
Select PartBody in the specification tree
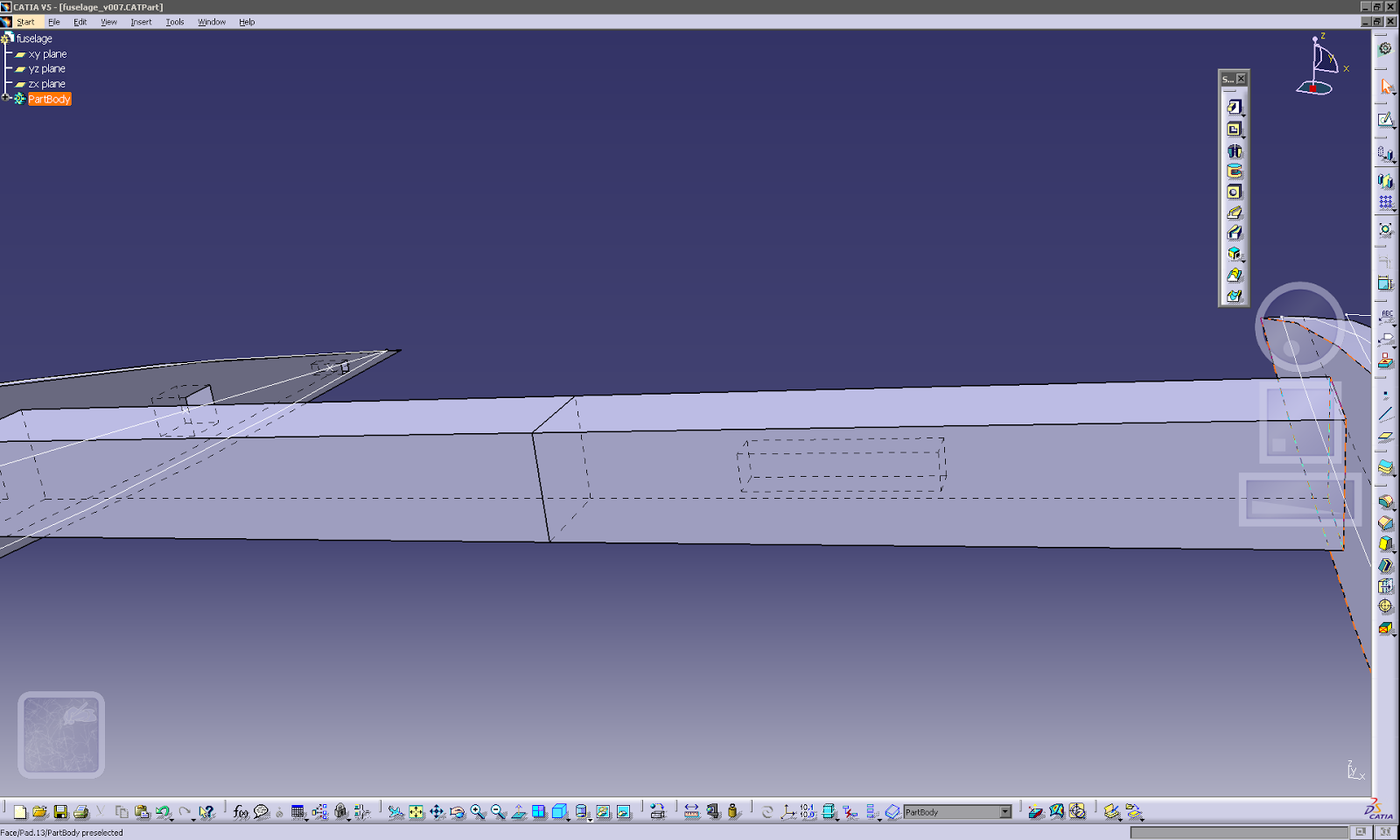[x=49, y=99]
